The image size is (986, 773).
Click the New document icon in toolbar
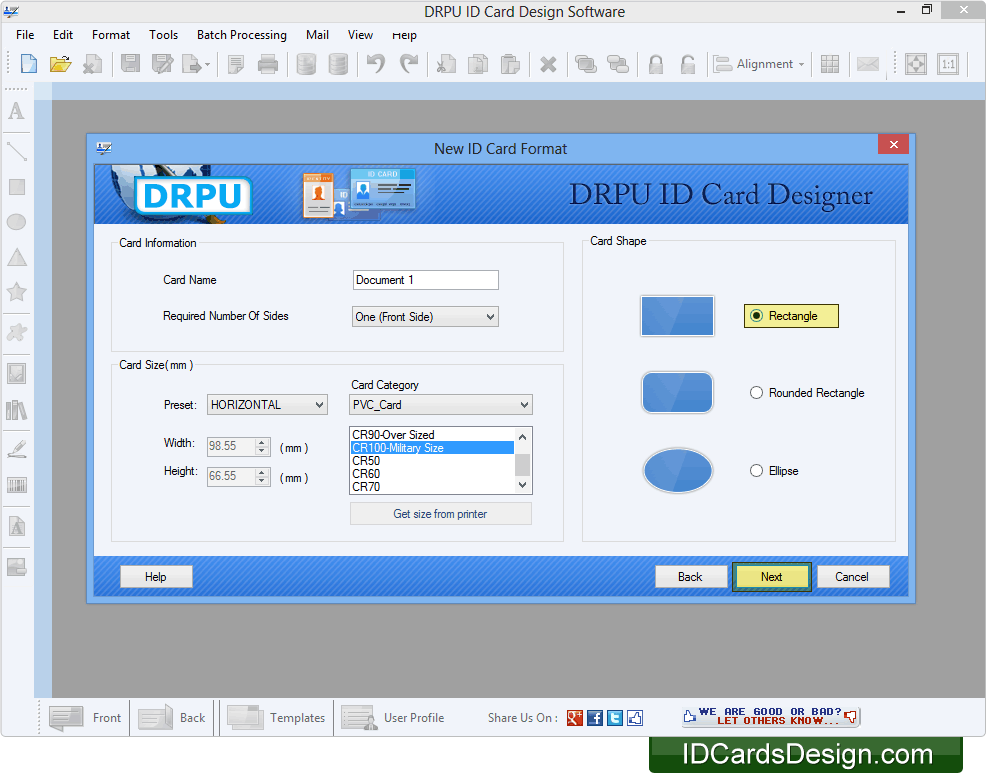29,64
